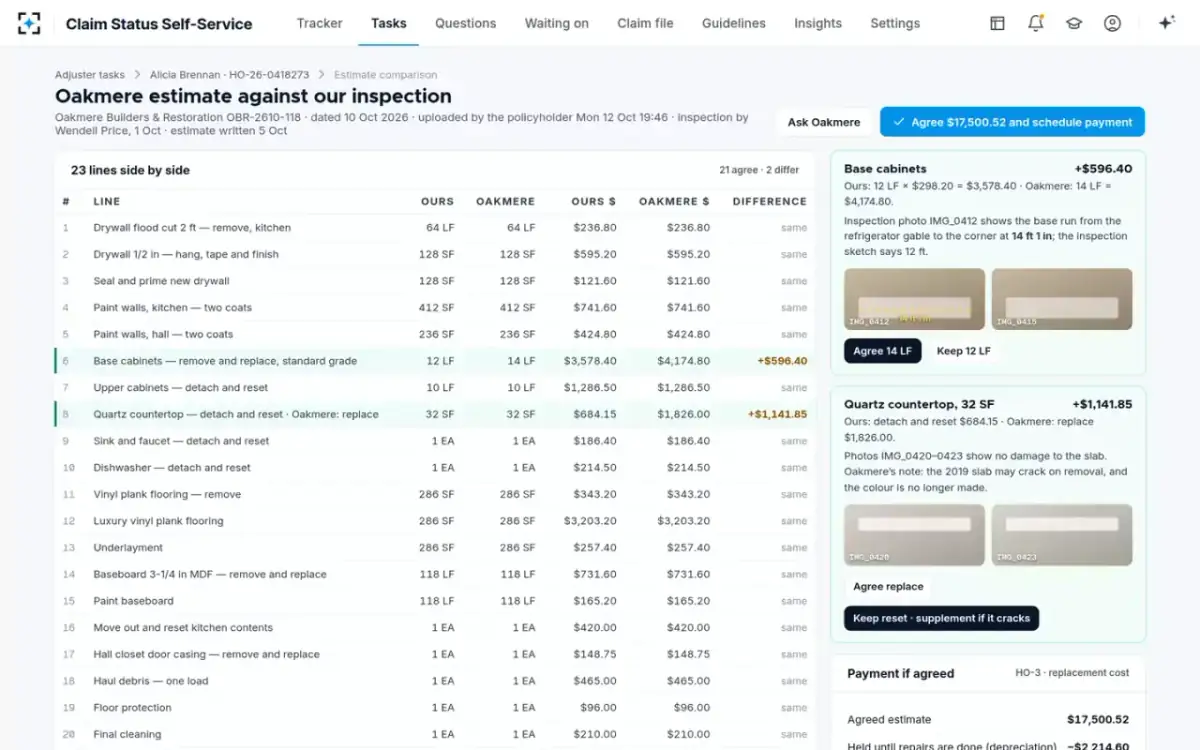Image resolution: width=1200 pixels, height=750 pixels.
Task: Choose Agree replace for quartz countertop
Action: [x=888, y=587]
